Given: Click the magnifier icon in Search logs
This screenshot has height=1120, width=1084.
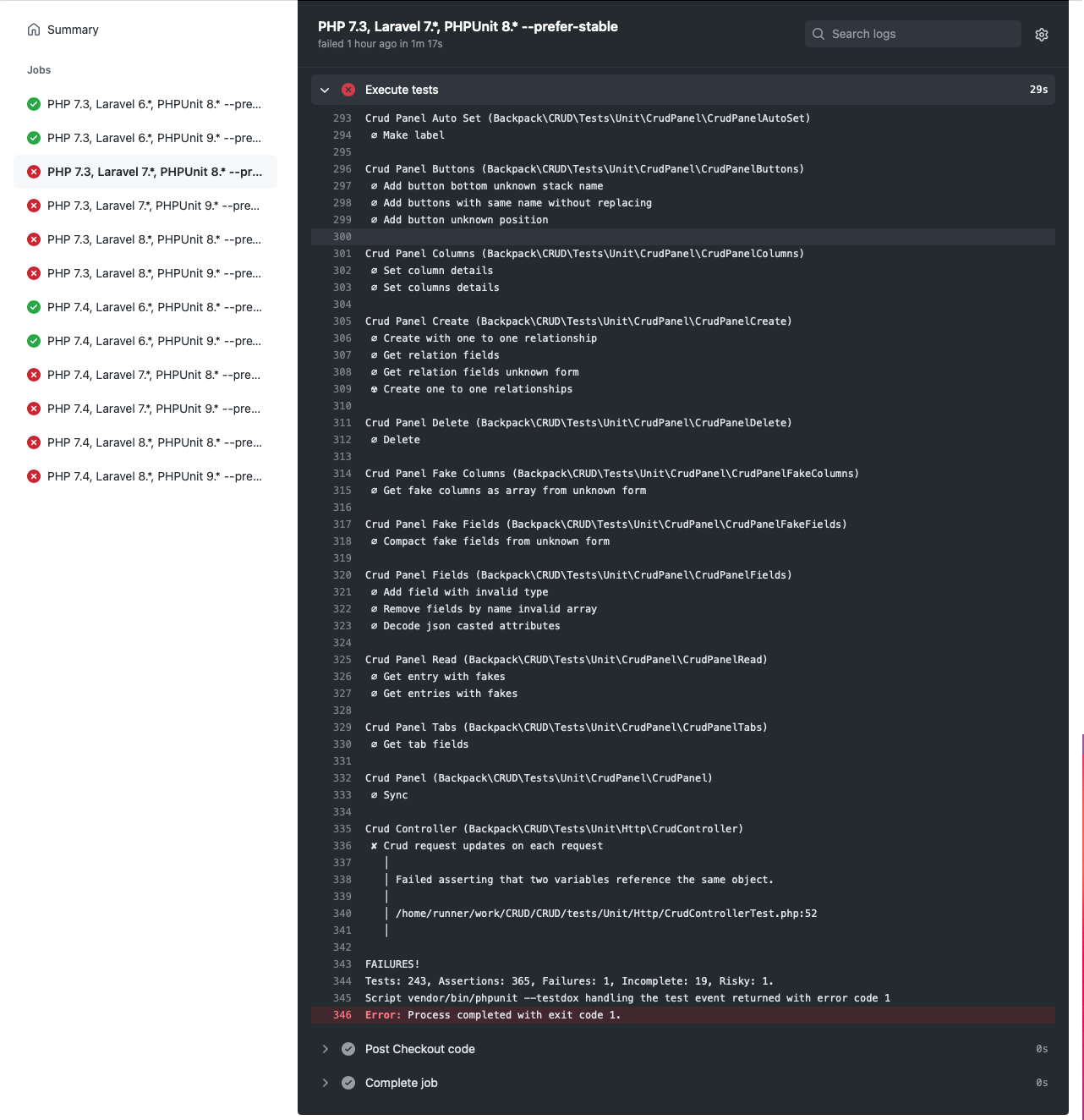Looking at the screenshot, I should pyautogui.click(x=818, y=34).
